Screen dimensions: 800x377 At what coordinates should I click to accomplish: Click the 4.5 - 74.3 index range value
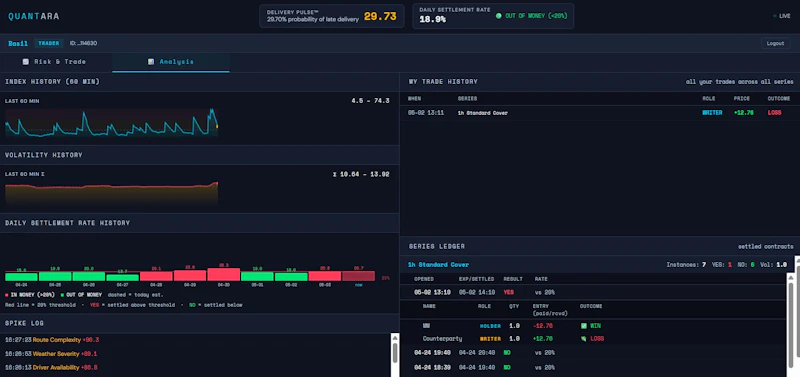click(370, 101)
